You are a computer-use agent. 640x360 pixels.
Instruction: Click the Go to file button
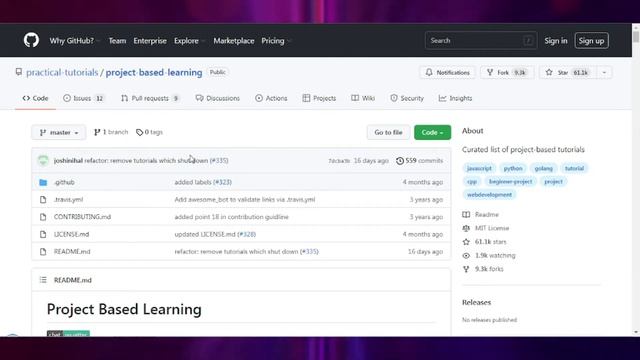pos(388,132)
